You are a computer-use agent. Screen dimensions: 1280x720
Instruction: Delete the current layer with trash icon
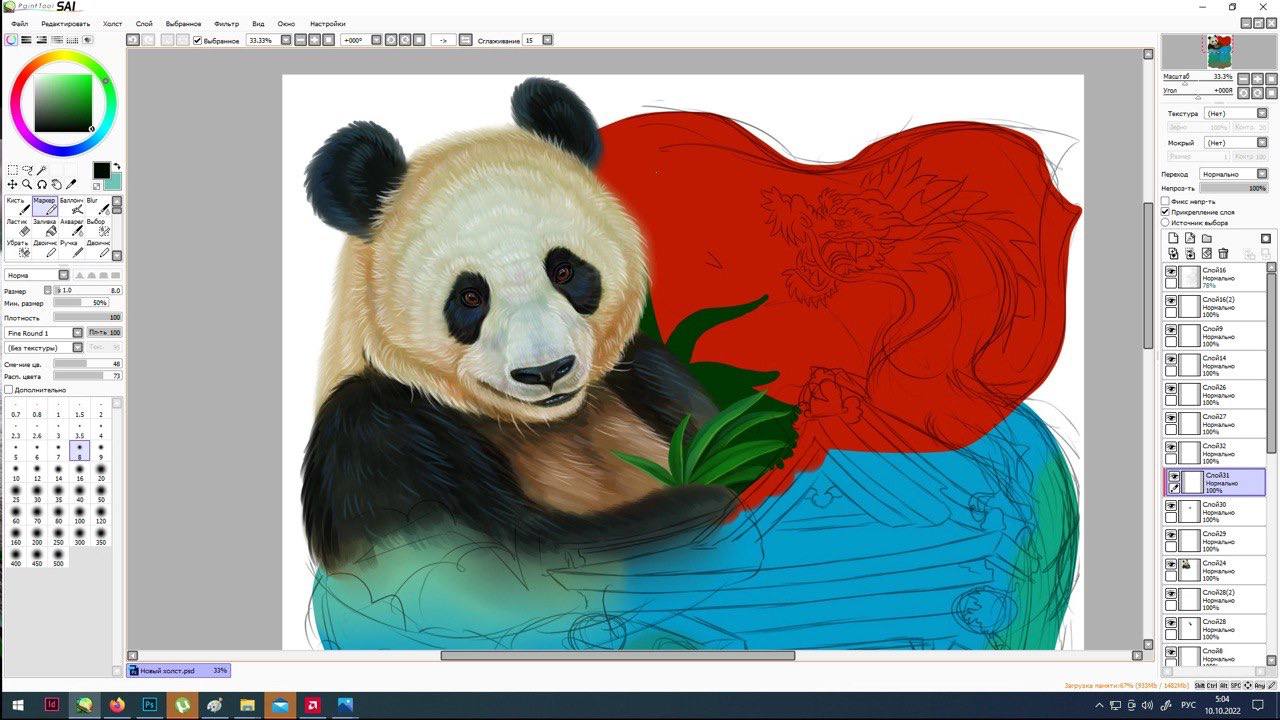tap(1222, 254)
